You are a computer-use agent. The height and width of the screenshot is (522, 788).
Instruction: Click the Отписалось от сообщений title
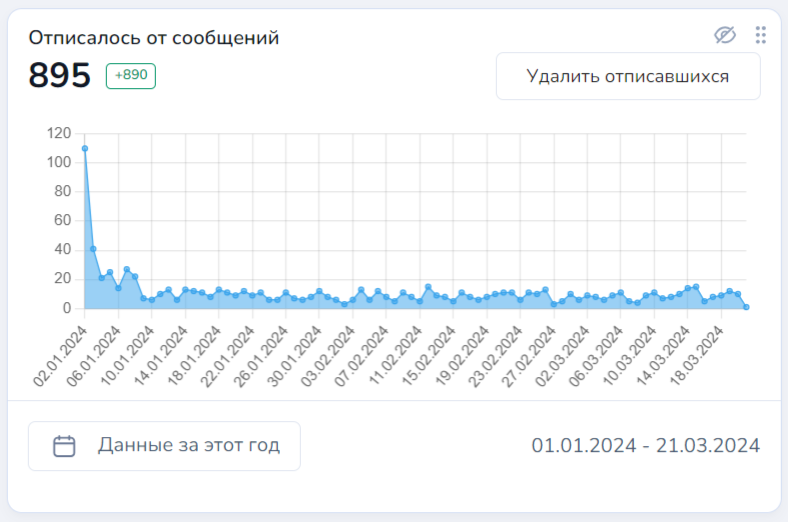(153, 38)
